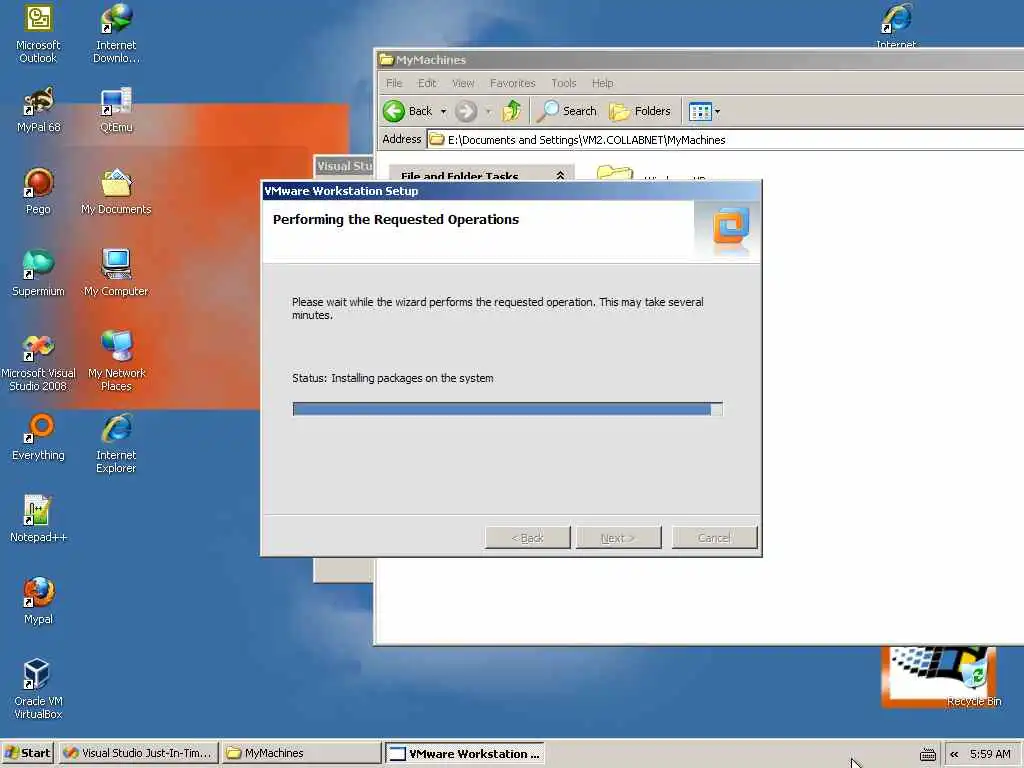Open the Back button history dropdown arrow
The height and width of the screenshot is (768, 1024).
tap(443, 112)
